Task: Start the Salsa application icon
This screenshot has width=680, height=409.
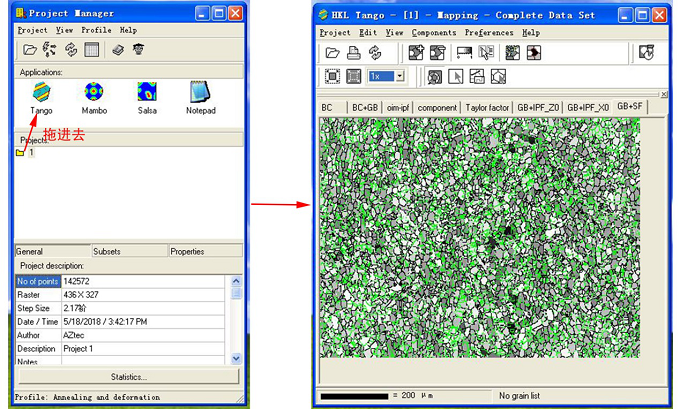Action: 147,94
